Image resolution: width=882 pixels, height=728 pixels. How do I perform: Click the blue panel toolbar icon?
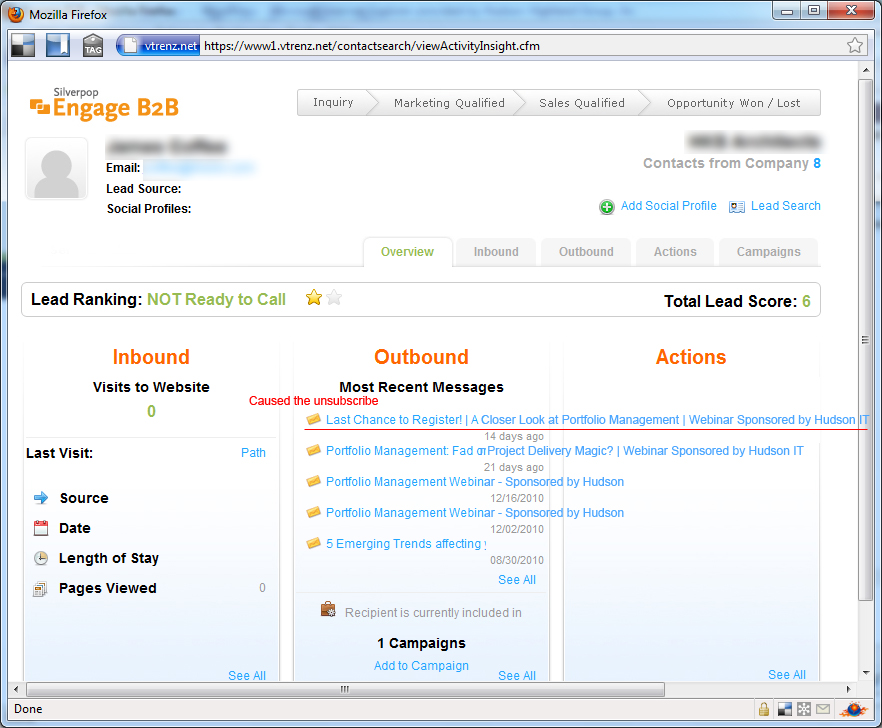58,45
